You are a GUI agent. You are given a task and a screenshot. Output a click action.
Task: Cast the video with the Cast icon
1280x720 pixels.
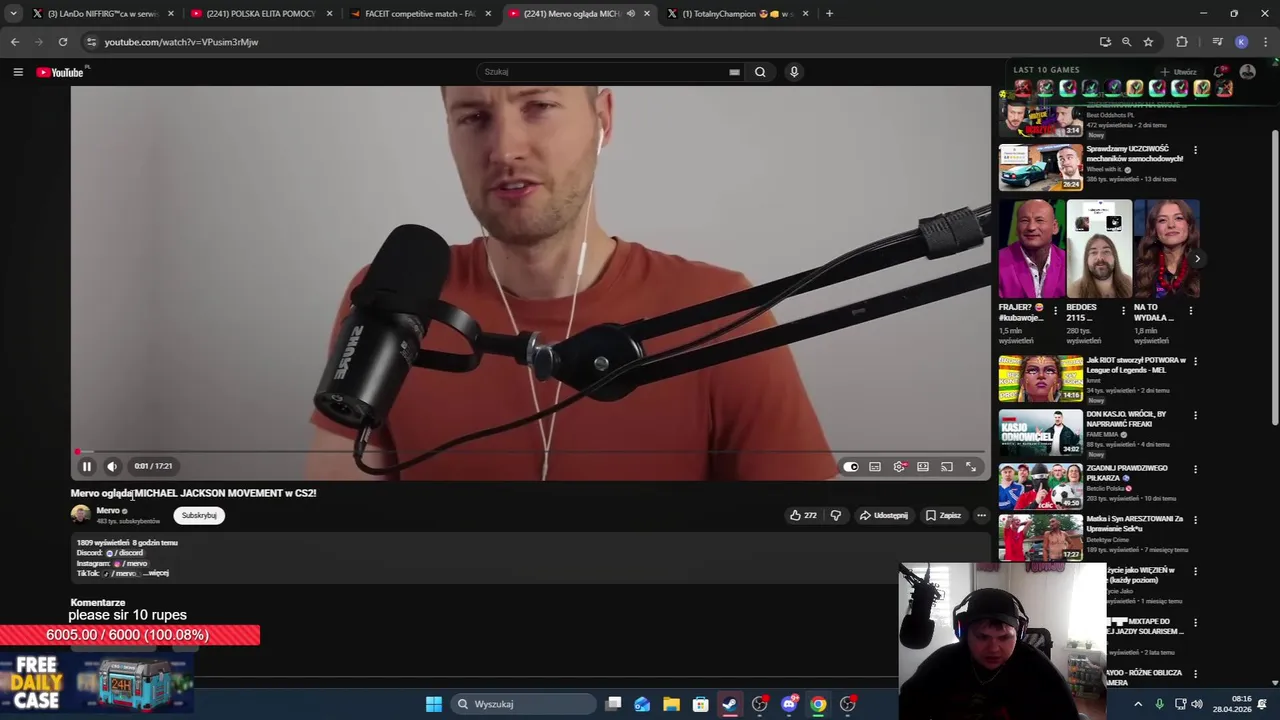[947, 467]
